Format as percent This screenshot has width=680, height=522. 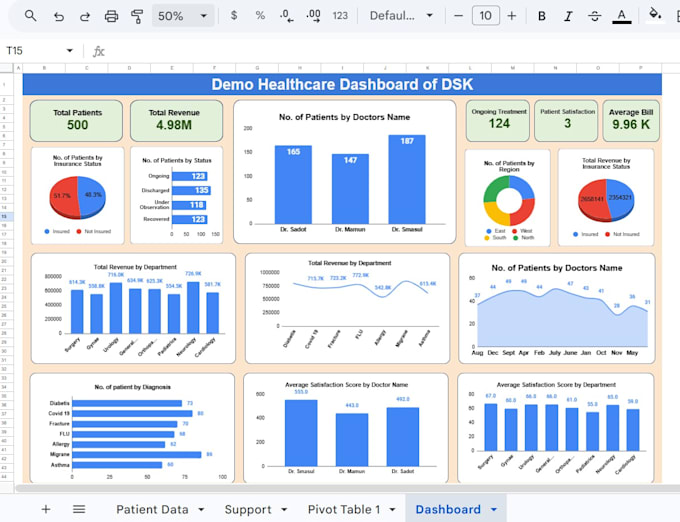[260, 16]
